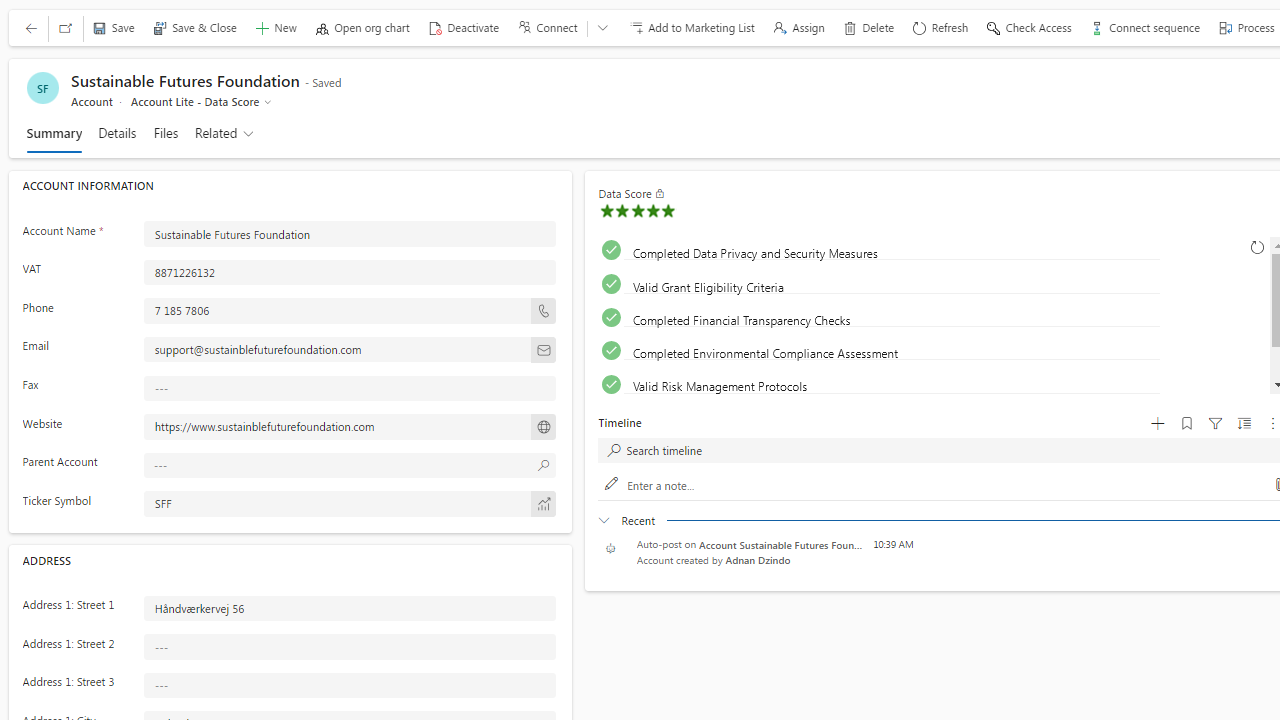
Task: Click the Completed Financial Transparency Checks checkmark
Action: [x=611, y=318]
